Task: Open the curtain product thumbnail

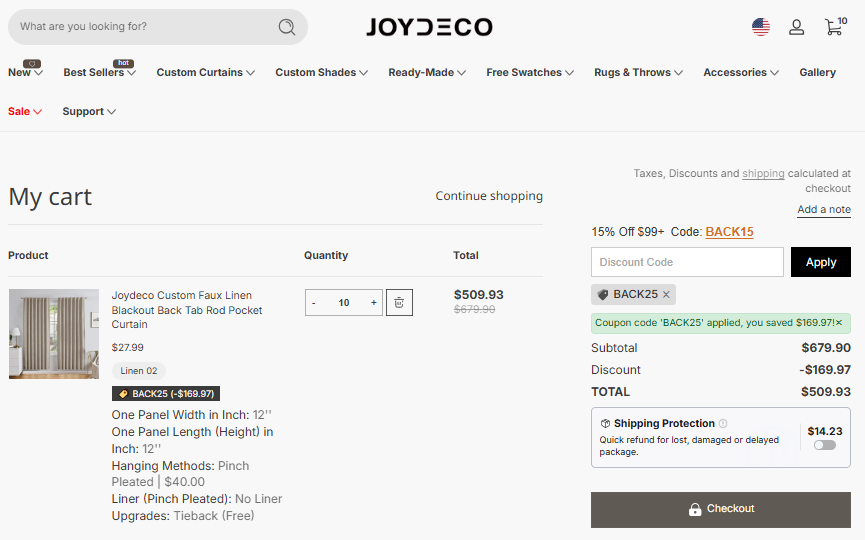Action: pos(54,334)
